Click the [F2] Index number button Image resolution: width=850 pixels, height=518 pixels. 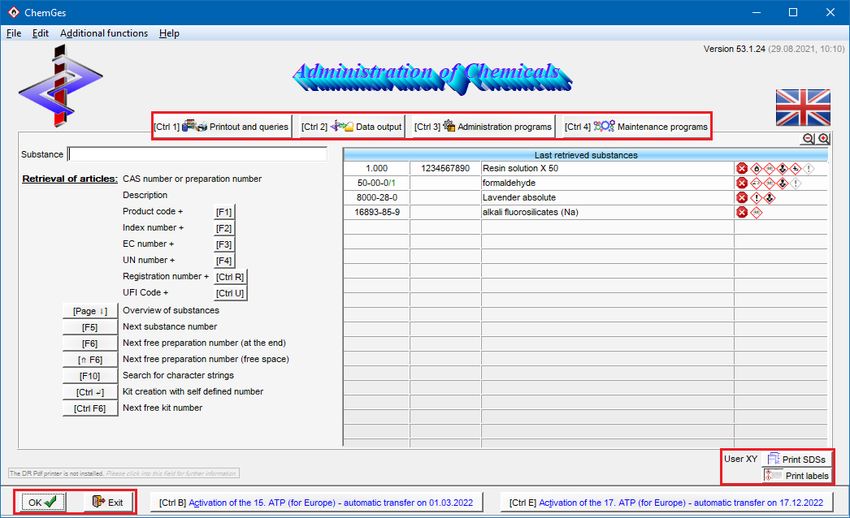click(224, 228)
